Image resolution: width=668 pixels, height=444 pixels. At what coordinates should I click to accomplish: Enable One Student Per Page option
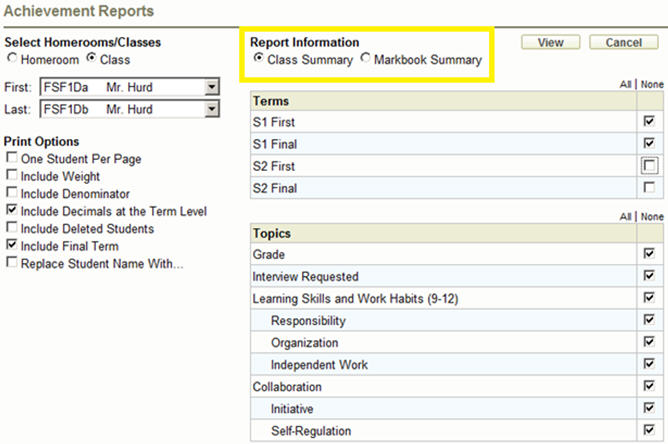click(11, 158)
